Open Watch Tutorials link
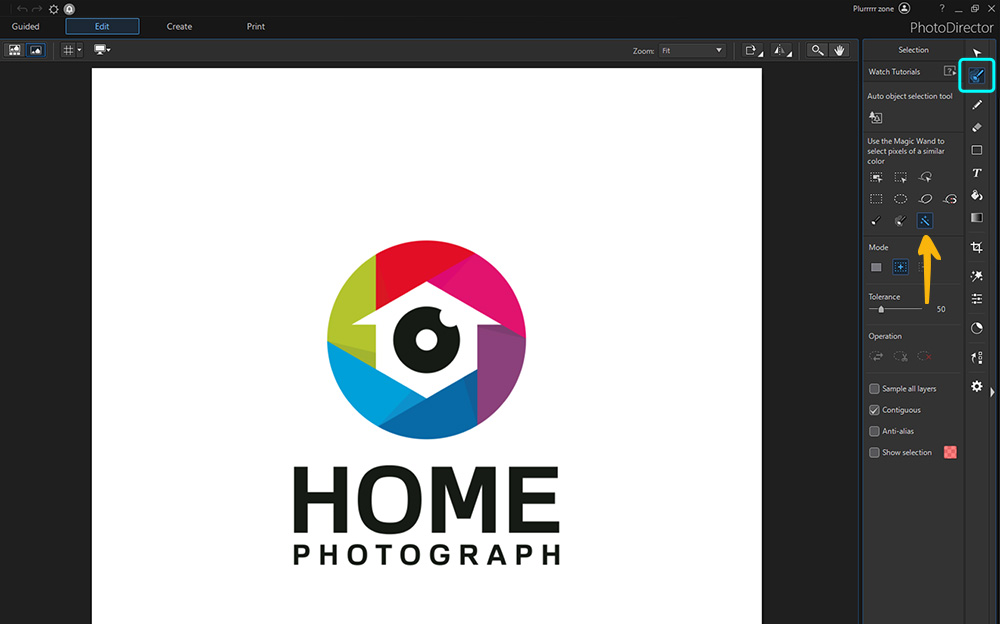Viewport: 1000px width, 624px height. 894,71
